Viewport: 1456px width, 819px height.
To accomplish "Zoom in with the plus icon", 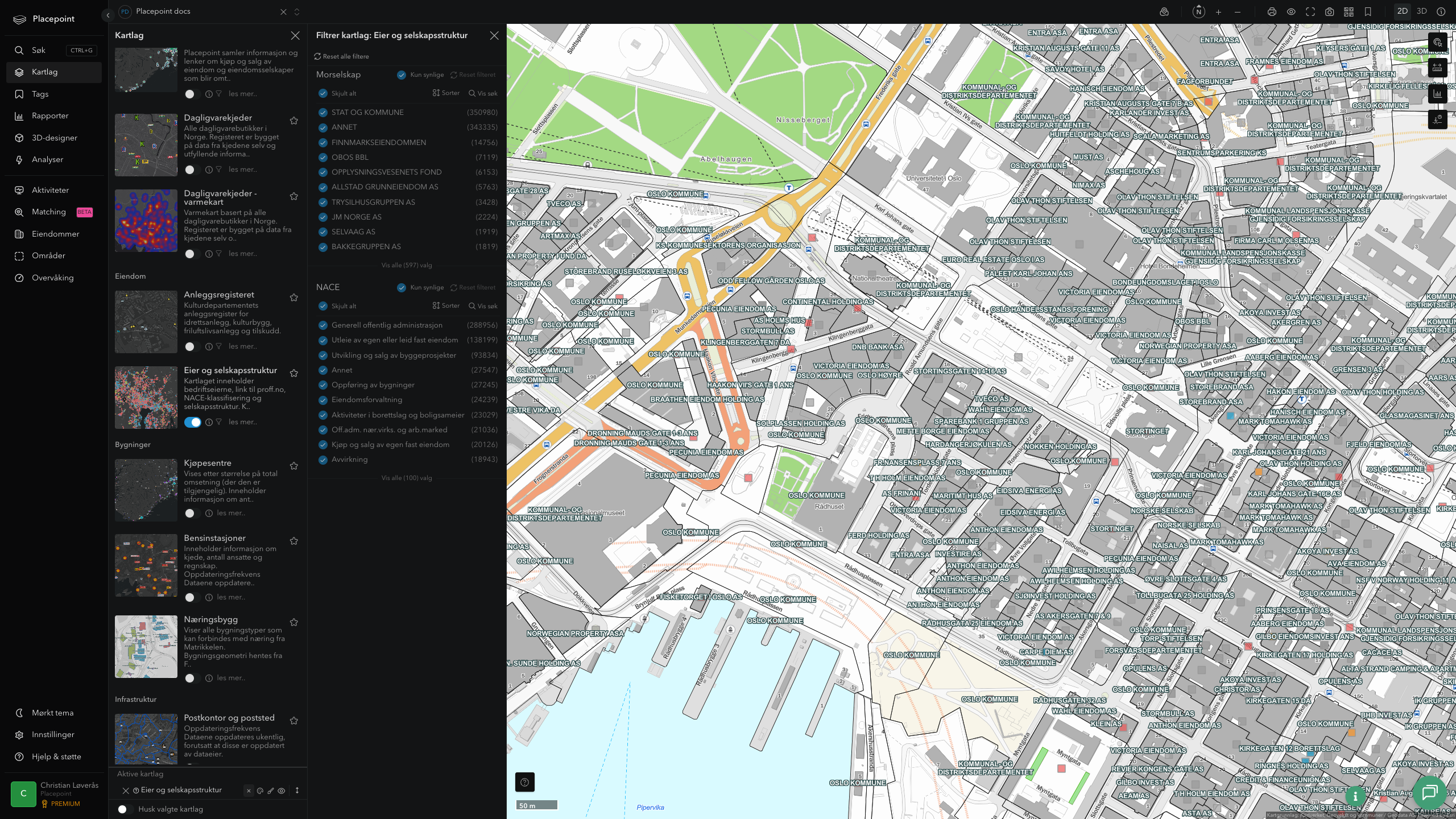I will (x=1218, y=11).
